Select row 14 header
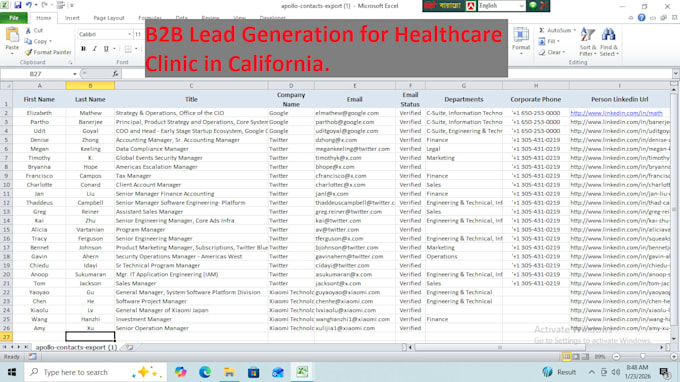 click(6, 221)
